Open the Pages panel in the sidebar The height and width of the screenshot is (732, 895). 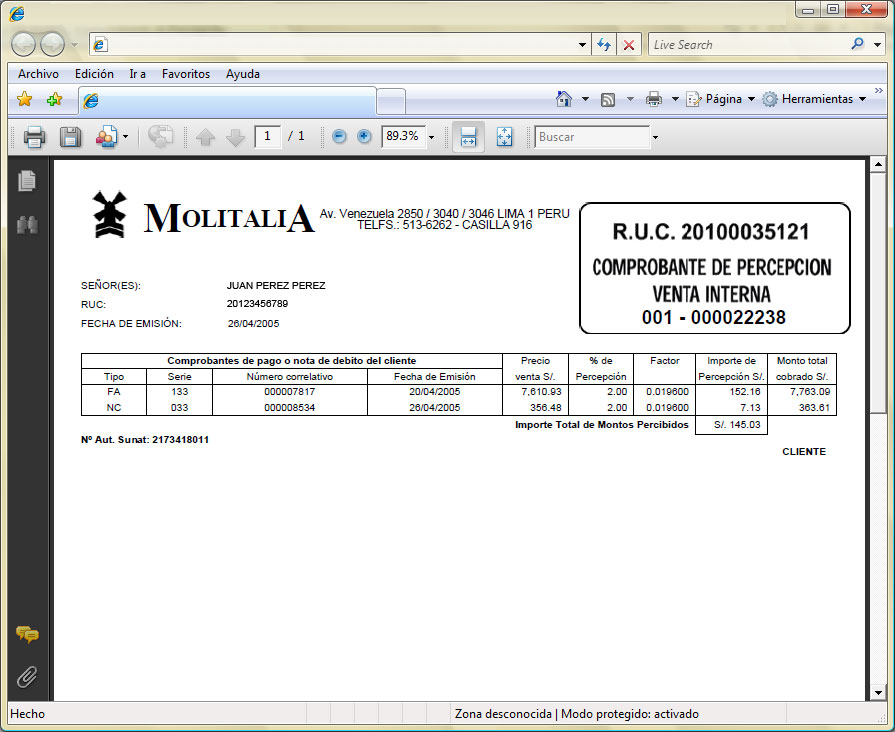coord(27,181)
